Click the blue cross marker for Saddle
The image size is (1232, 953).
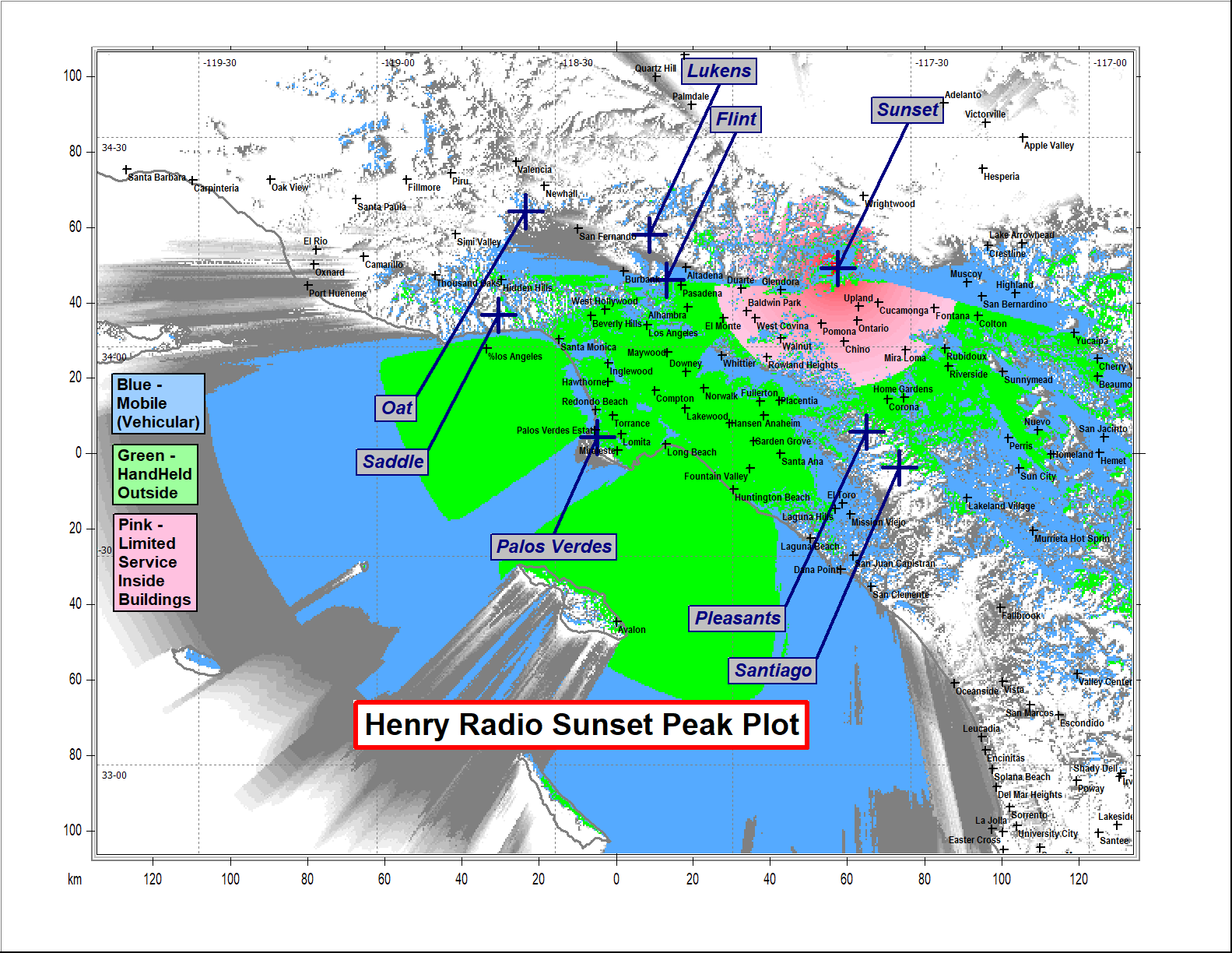tap(499, 315)
